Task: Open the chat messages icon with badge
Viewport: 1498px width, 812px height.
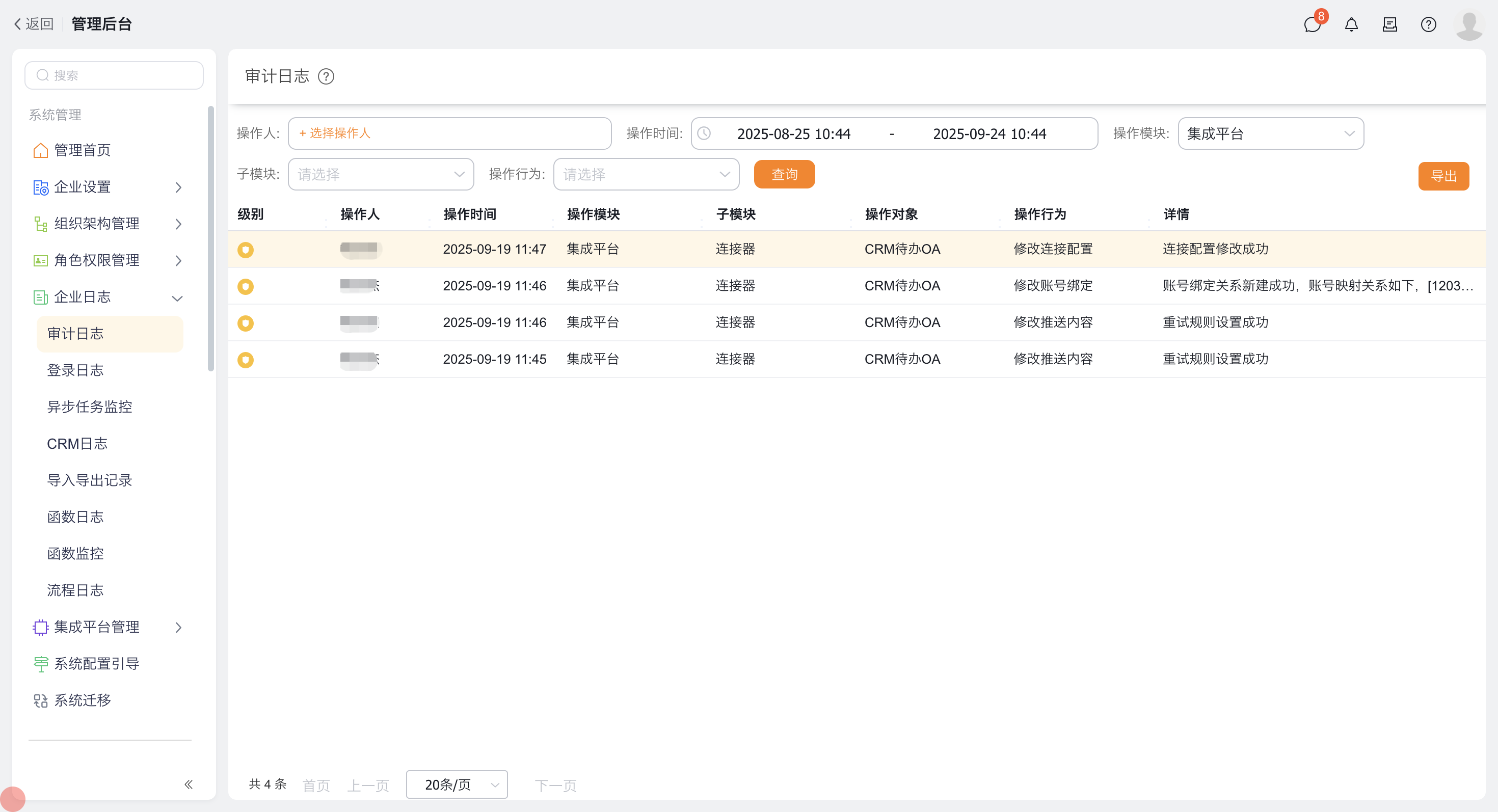Action: (1312, 24)
